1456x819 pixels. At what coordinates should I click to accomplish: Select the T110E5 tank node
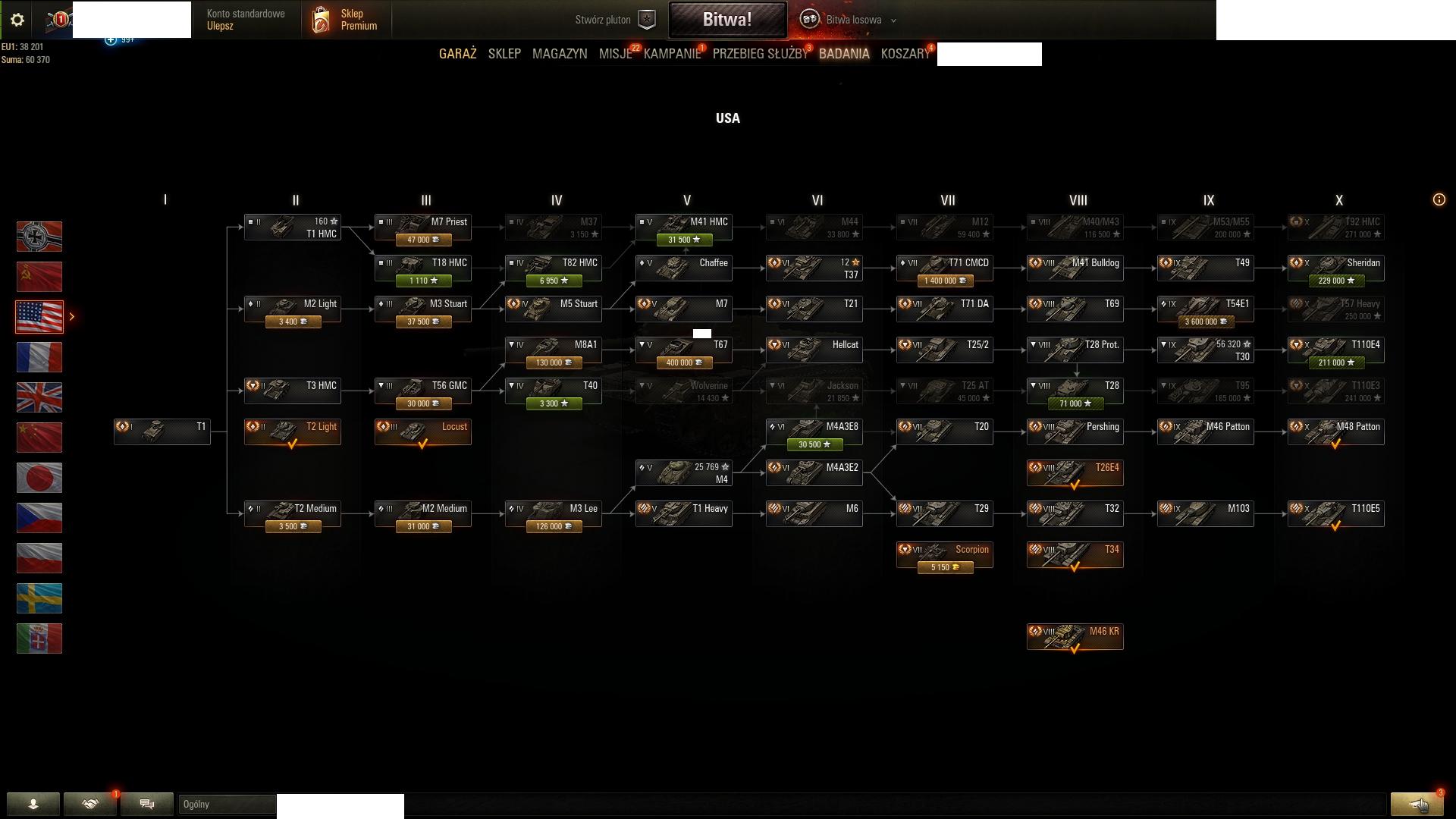tap(1336, 513)
